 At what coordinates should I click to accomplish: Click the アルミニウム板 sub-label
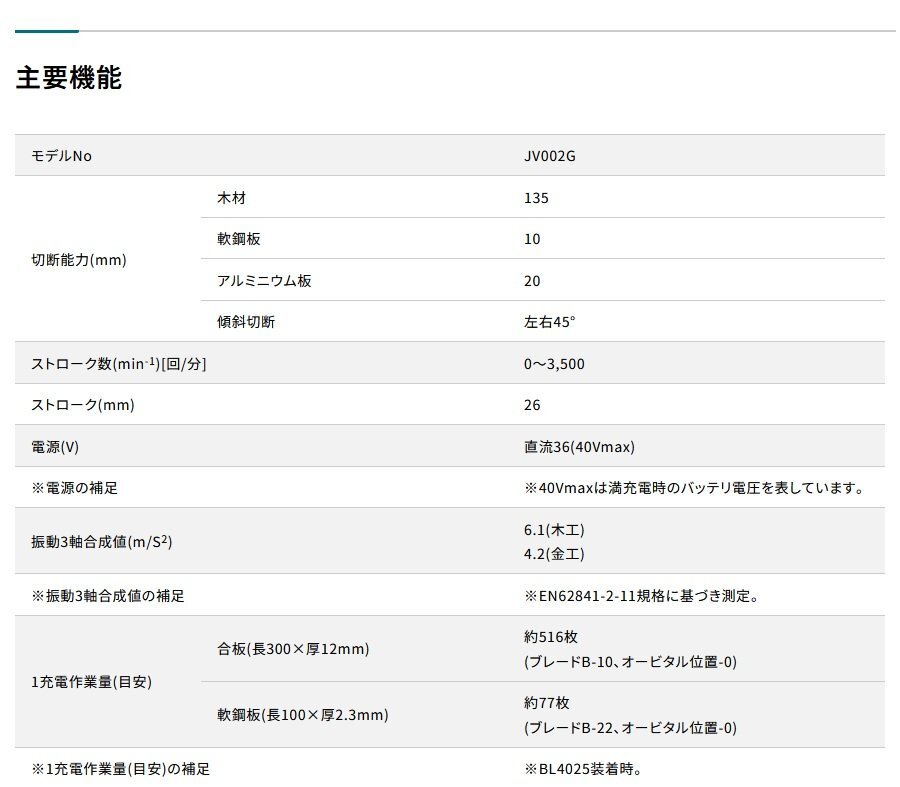click(x=264, y=281)
